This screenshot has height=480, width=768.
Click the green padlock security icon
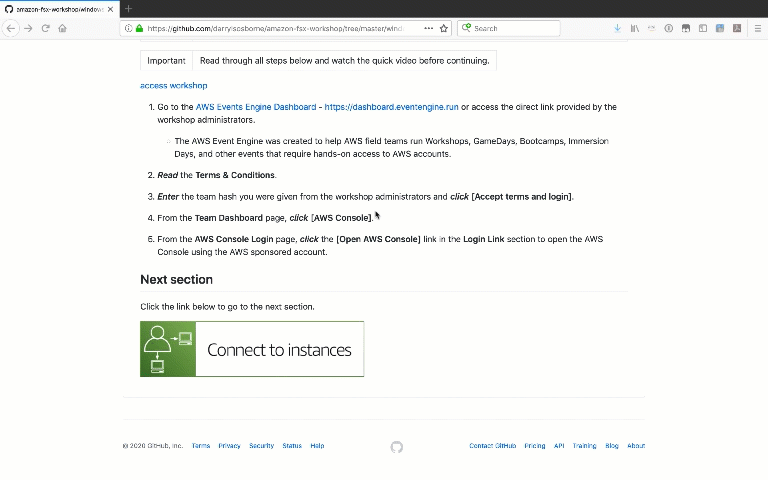[x=140, y=28]
